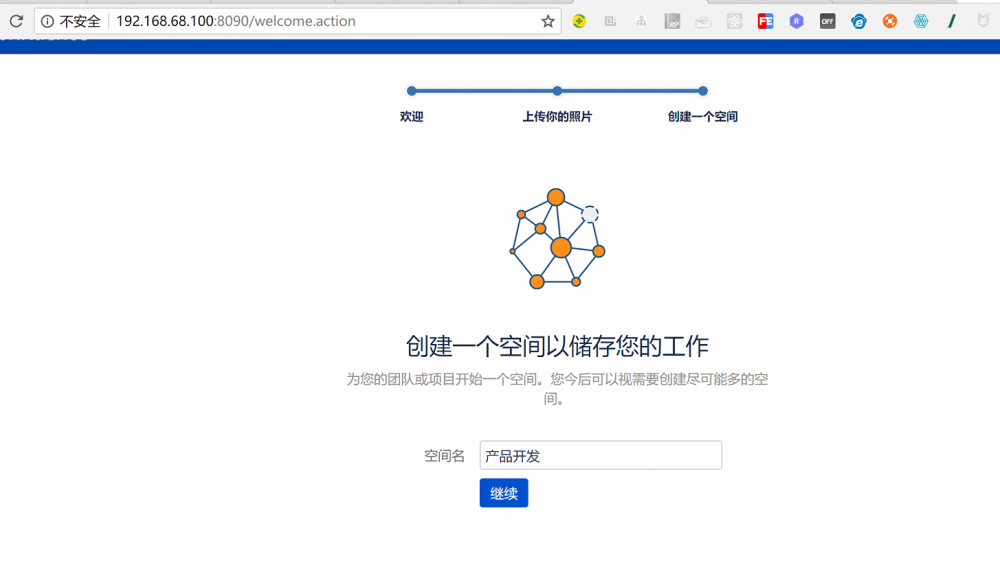The image size is (1000, 563).
Task: Click the 创建一个空间 step label
Action: (x=703, y=117)
